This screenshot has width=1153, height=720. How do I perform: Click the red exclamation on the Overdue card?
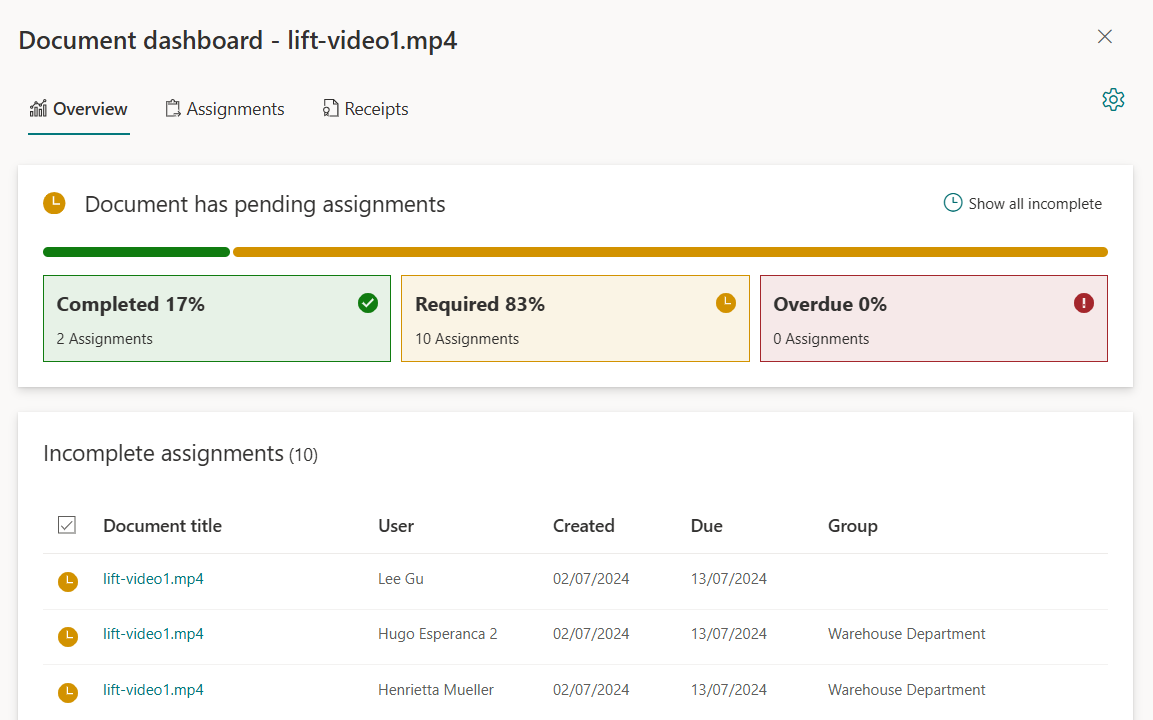point(1083,302)
